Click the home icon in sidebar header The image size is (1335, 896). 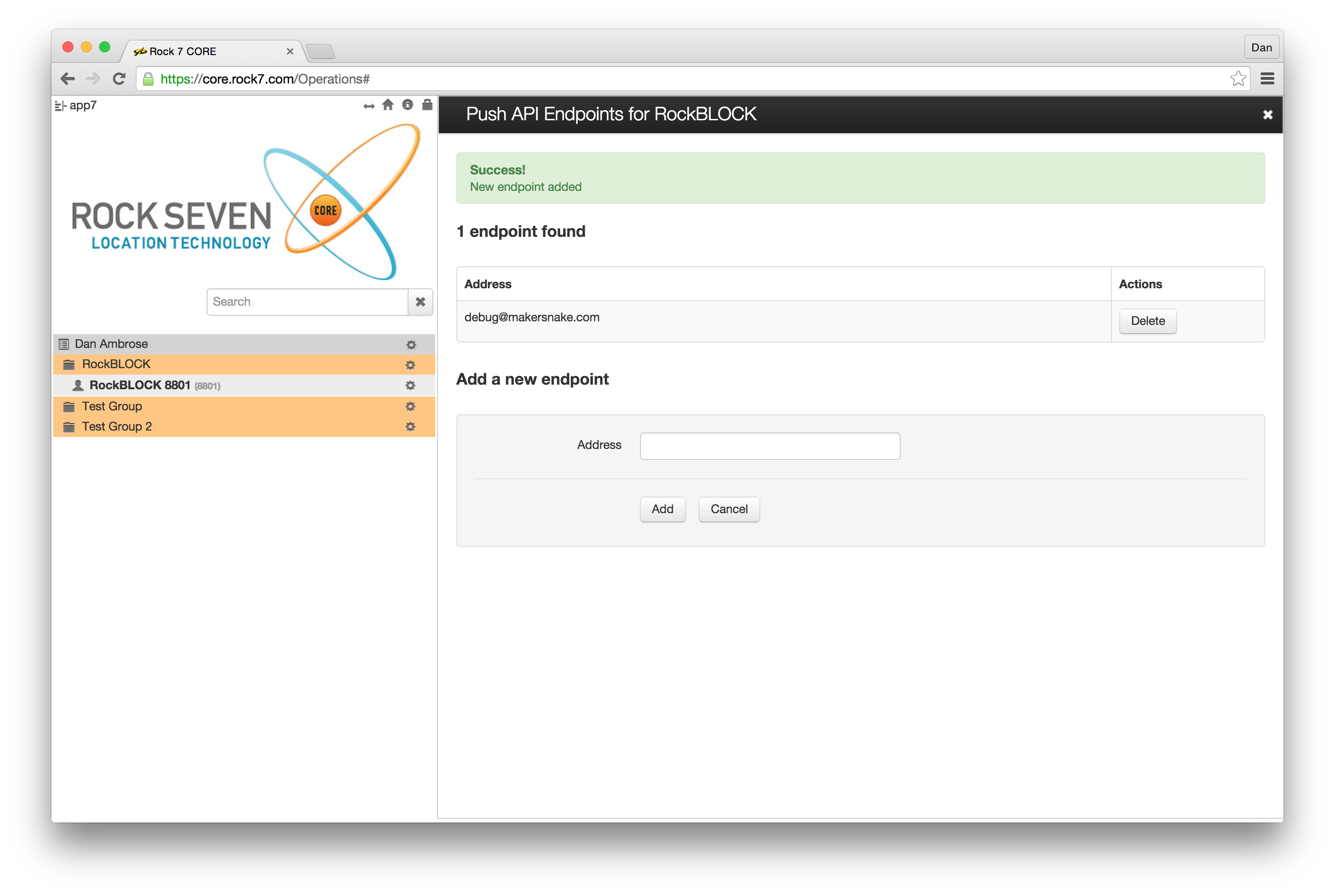(388, 105)
